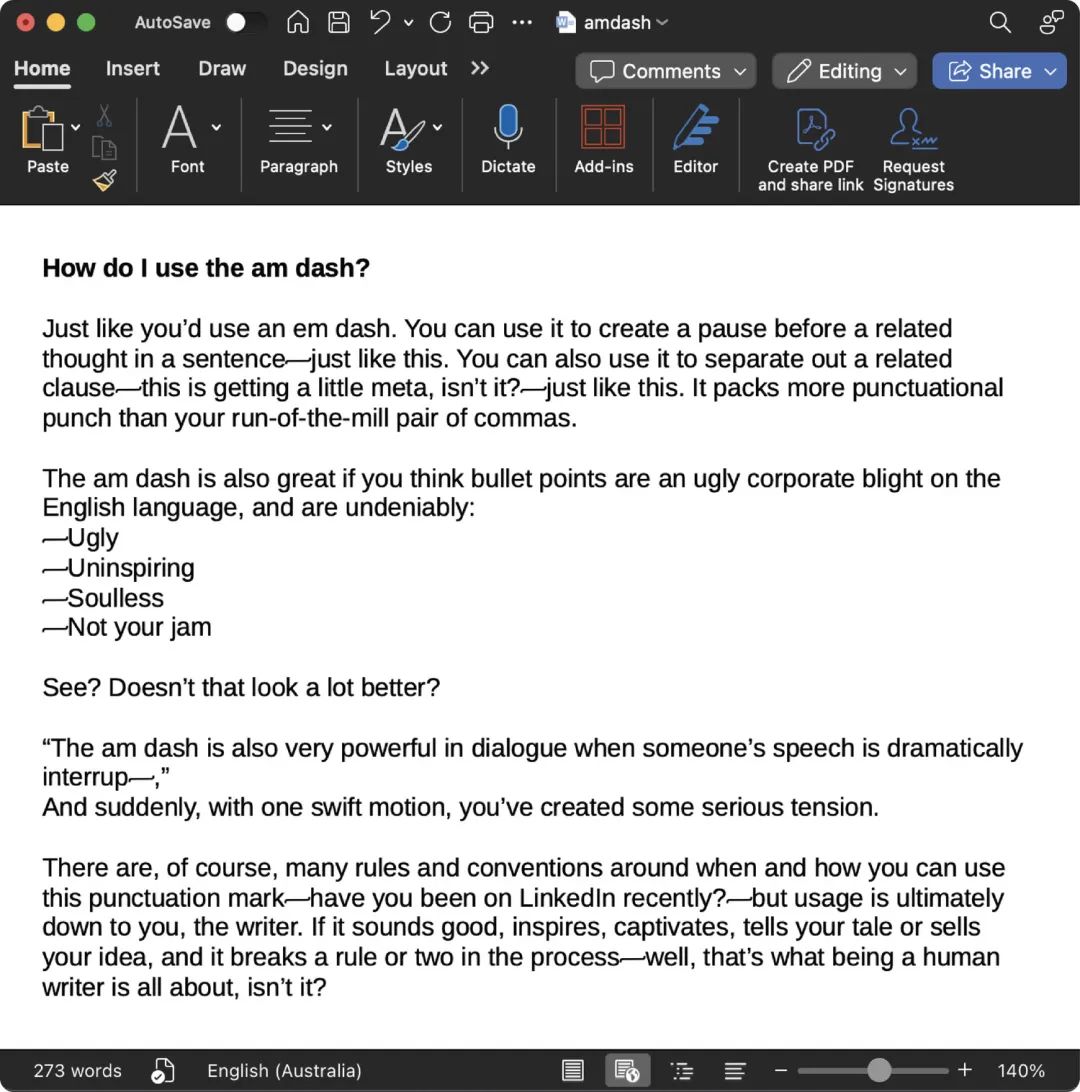Toggle the AutoSave switch
Image resolution: width=1080 pixels, height=1092 pixels.
[x=245, y=22]
